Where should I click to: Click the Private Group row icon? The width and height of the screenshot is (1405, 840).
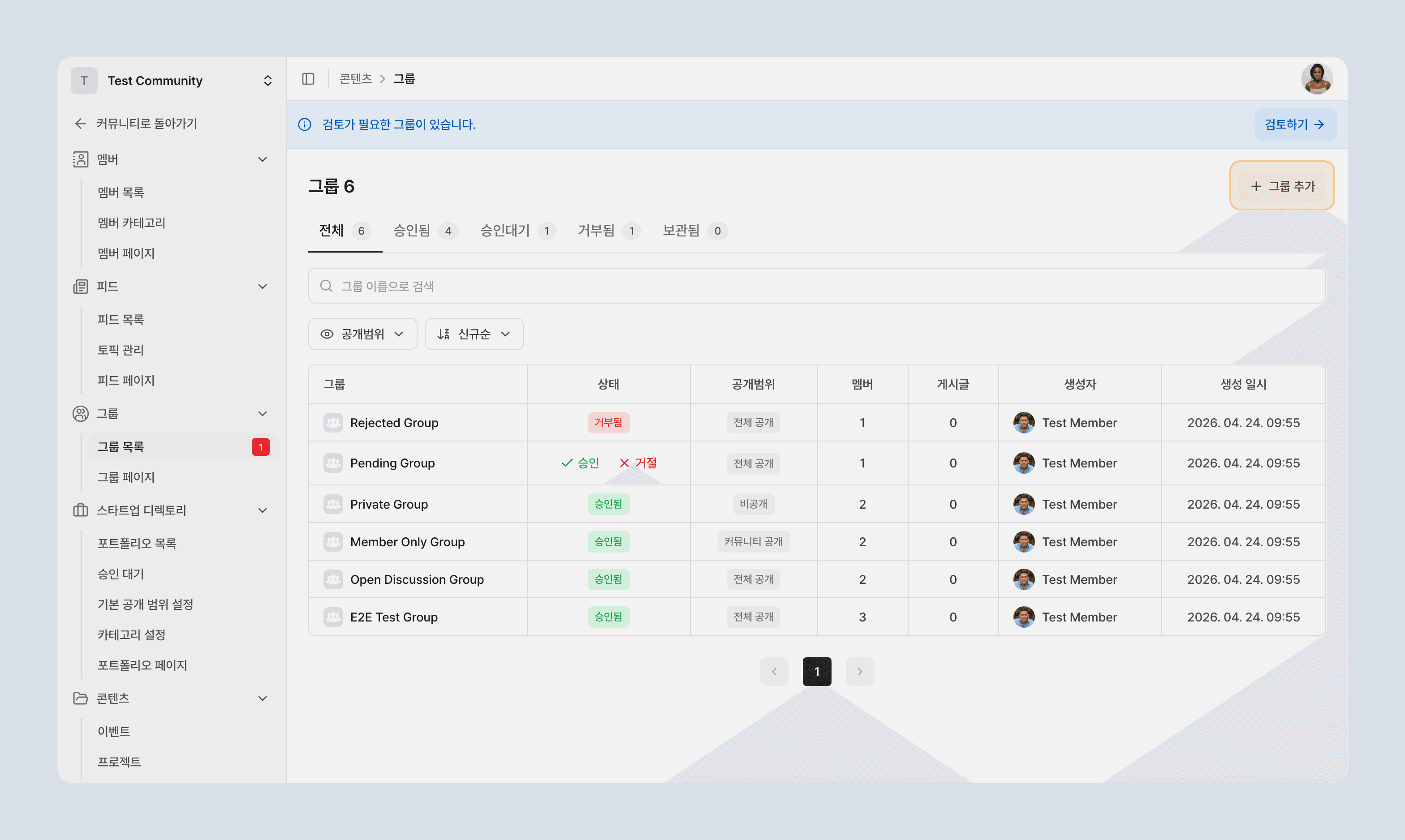click(333, 504)
